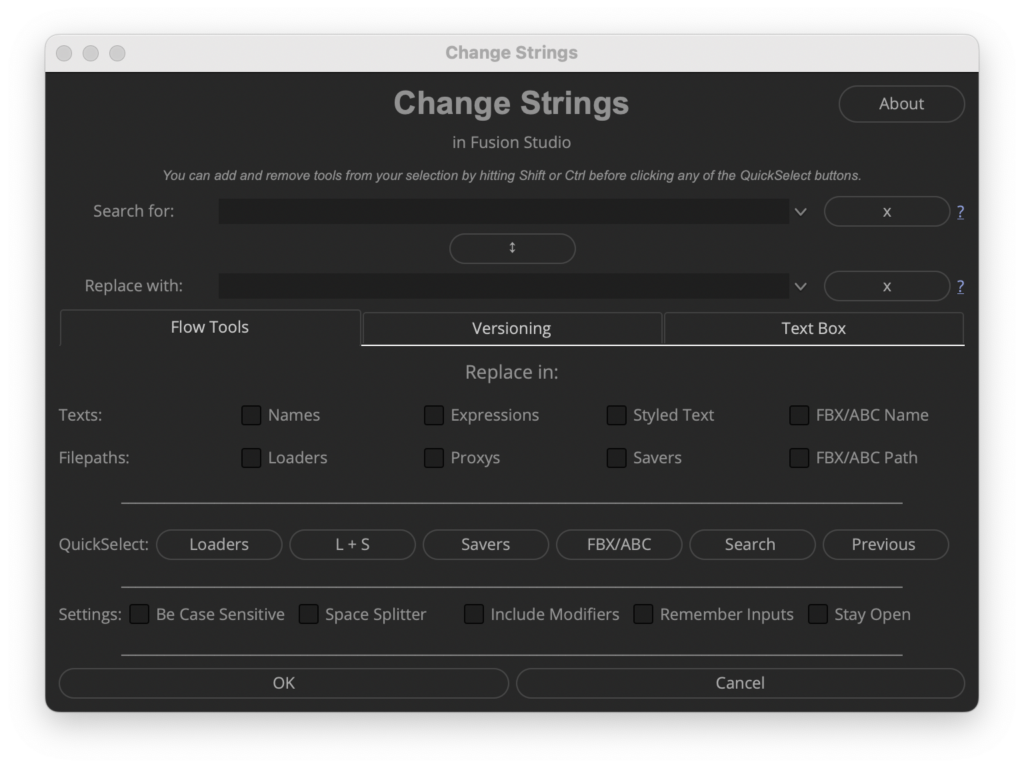Viewport: 1024px width, 768px height.
Task: Enable the Names checkbox
Action: click(251, 415)
